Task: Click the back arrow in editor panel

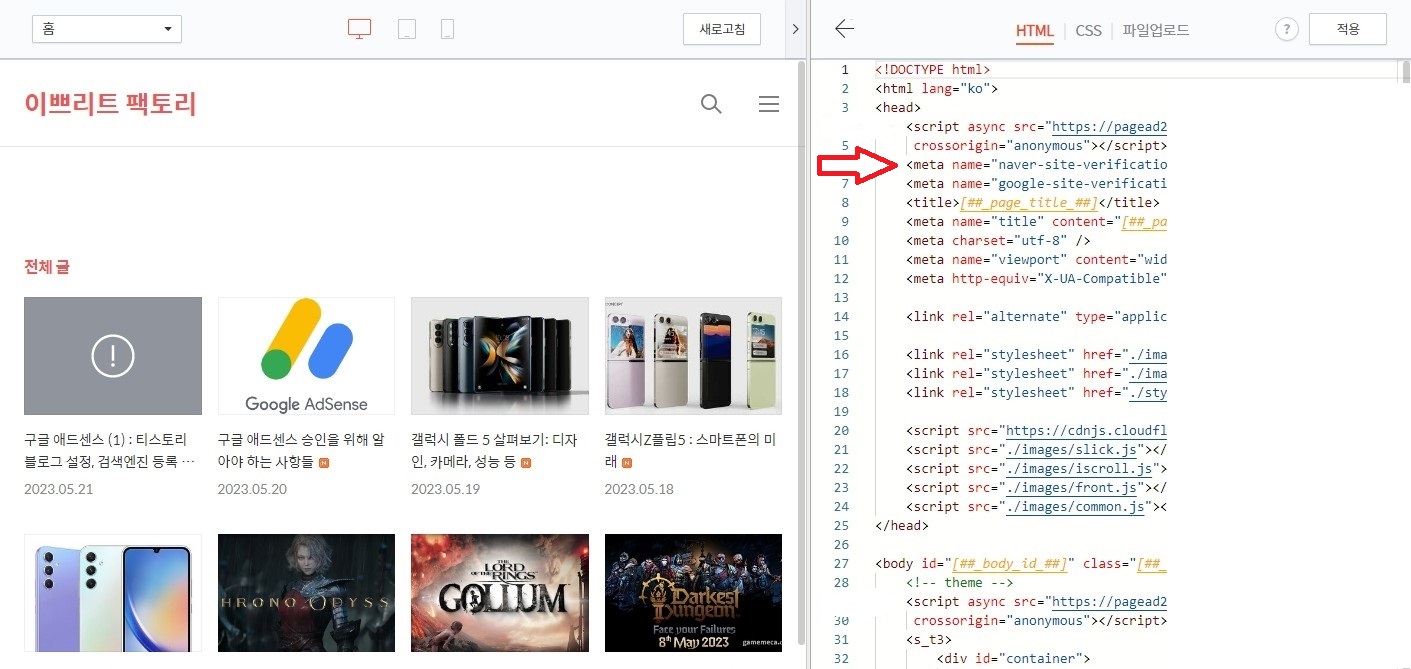Action: 845,29
